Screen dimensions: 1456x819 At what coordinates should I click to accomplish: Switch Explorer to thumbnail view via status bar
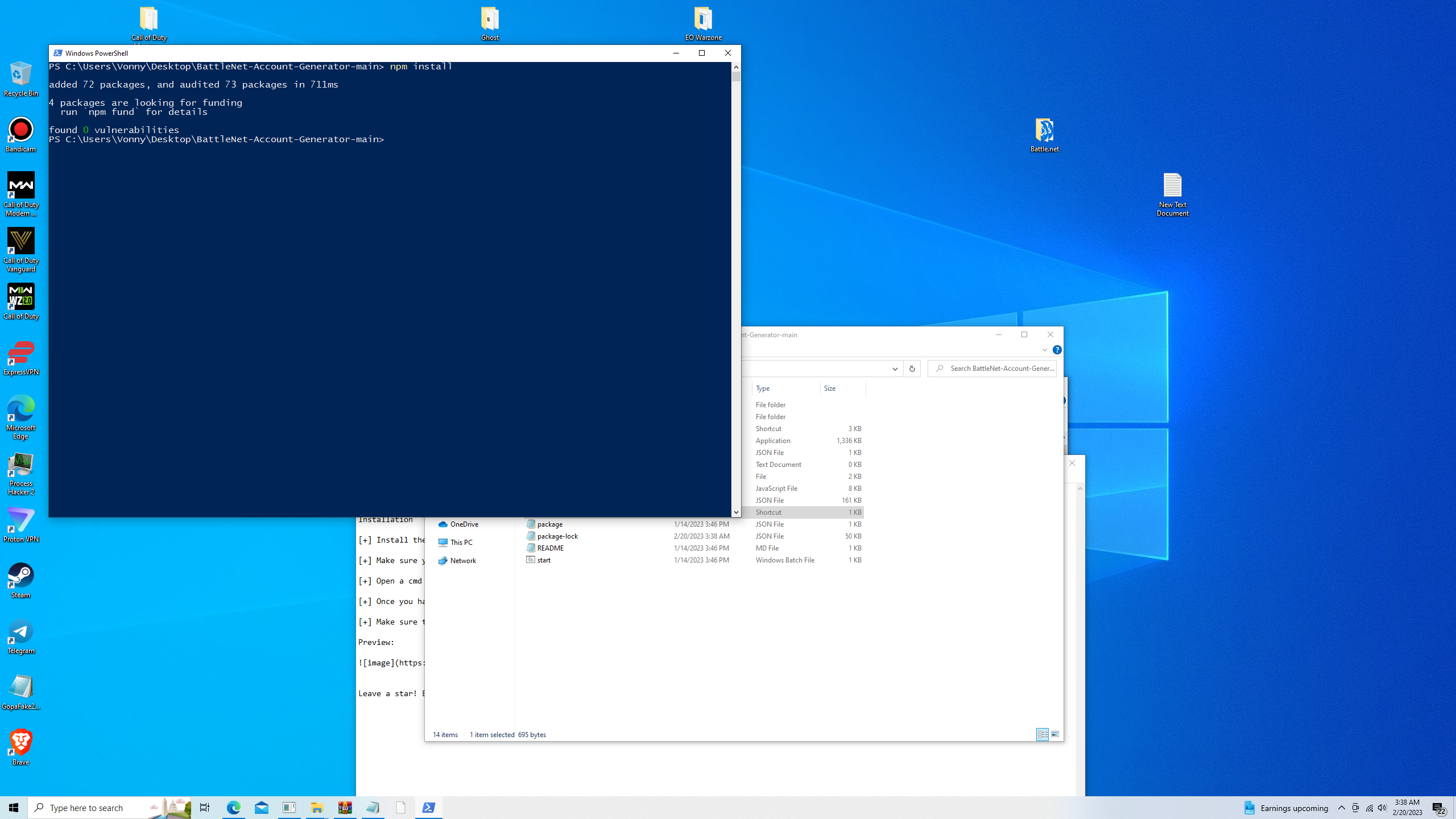coord(1055,734)
